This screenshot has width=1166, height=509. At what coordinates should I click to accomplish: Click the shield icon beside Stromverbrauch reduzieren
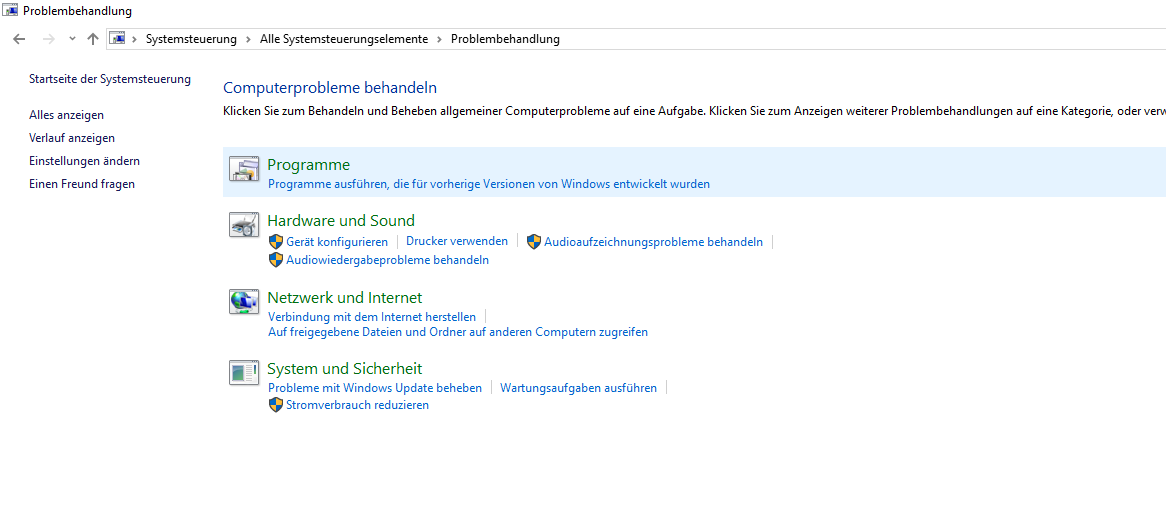(276, 406)
